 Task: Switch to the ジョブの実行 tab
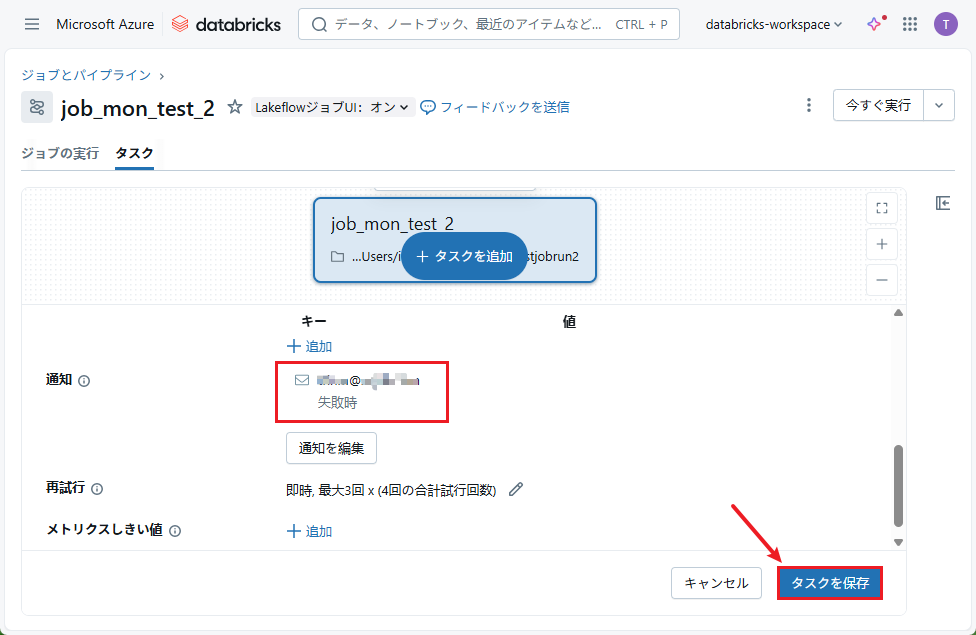point(60,153)
